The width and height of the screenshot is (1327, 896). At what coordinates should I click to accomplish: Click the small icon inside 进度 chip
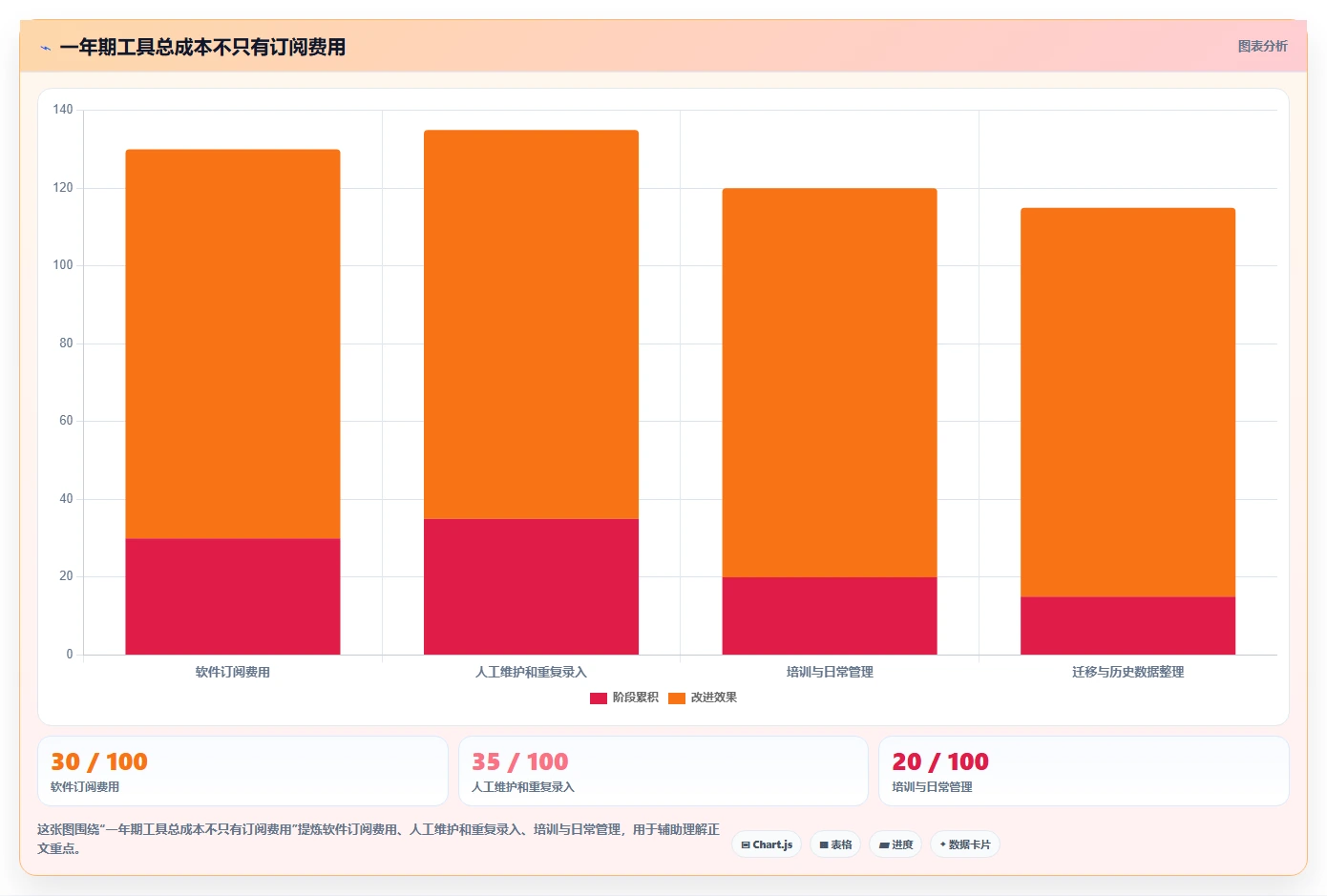(884, 845)
